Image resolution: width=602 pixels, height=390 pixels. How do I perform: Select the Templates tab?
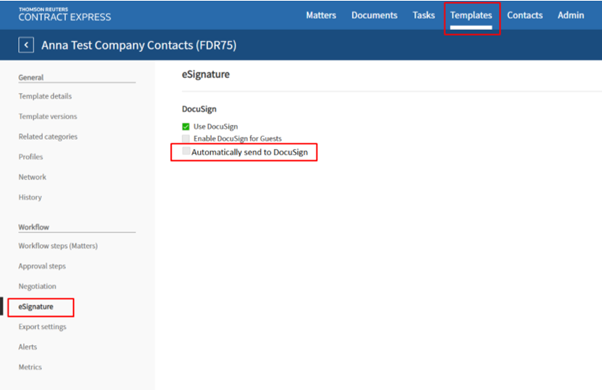tap(471, 15)
